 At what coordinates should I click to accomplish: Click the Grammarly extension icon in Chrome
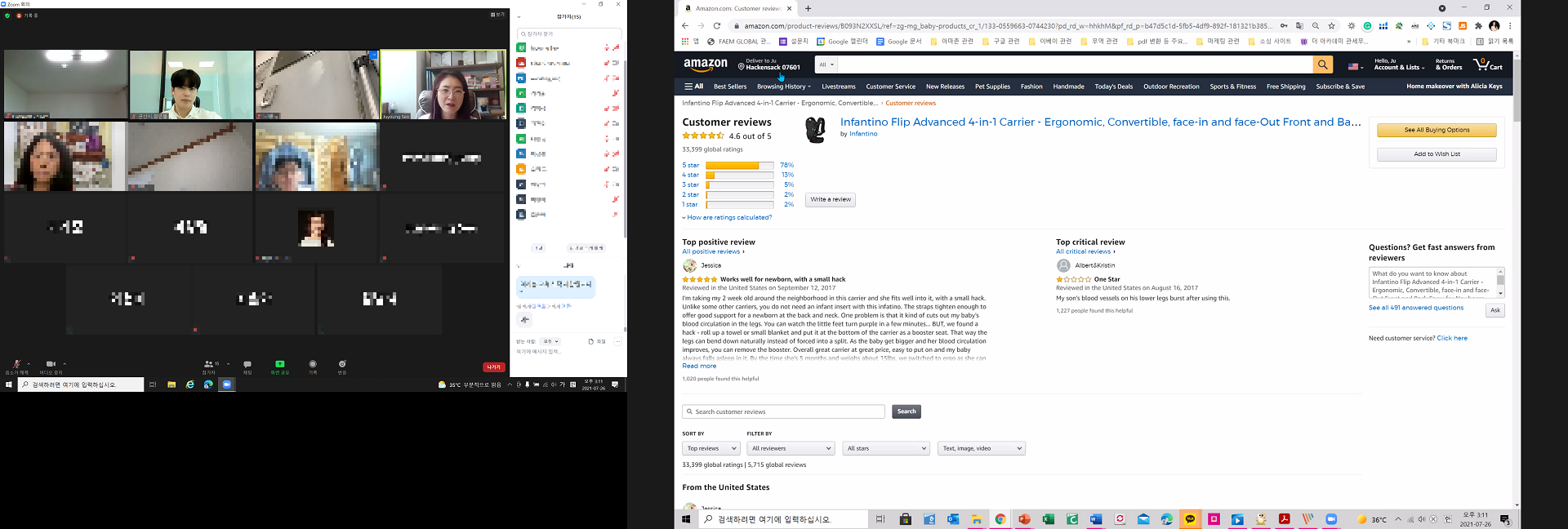(x=1367, y=26)
